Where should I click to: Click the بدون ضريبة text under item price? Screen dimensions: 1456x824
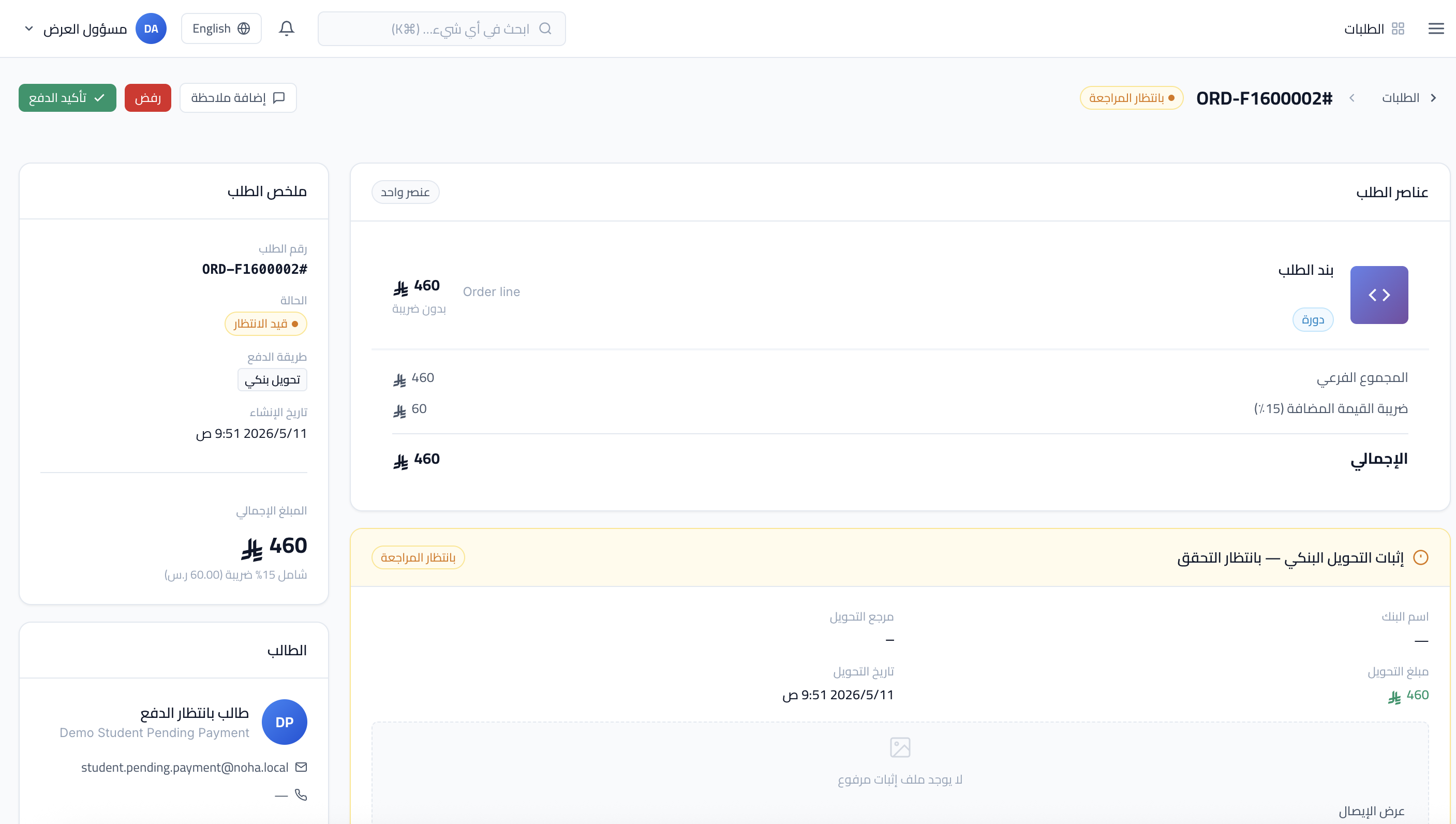pos(419,309)
